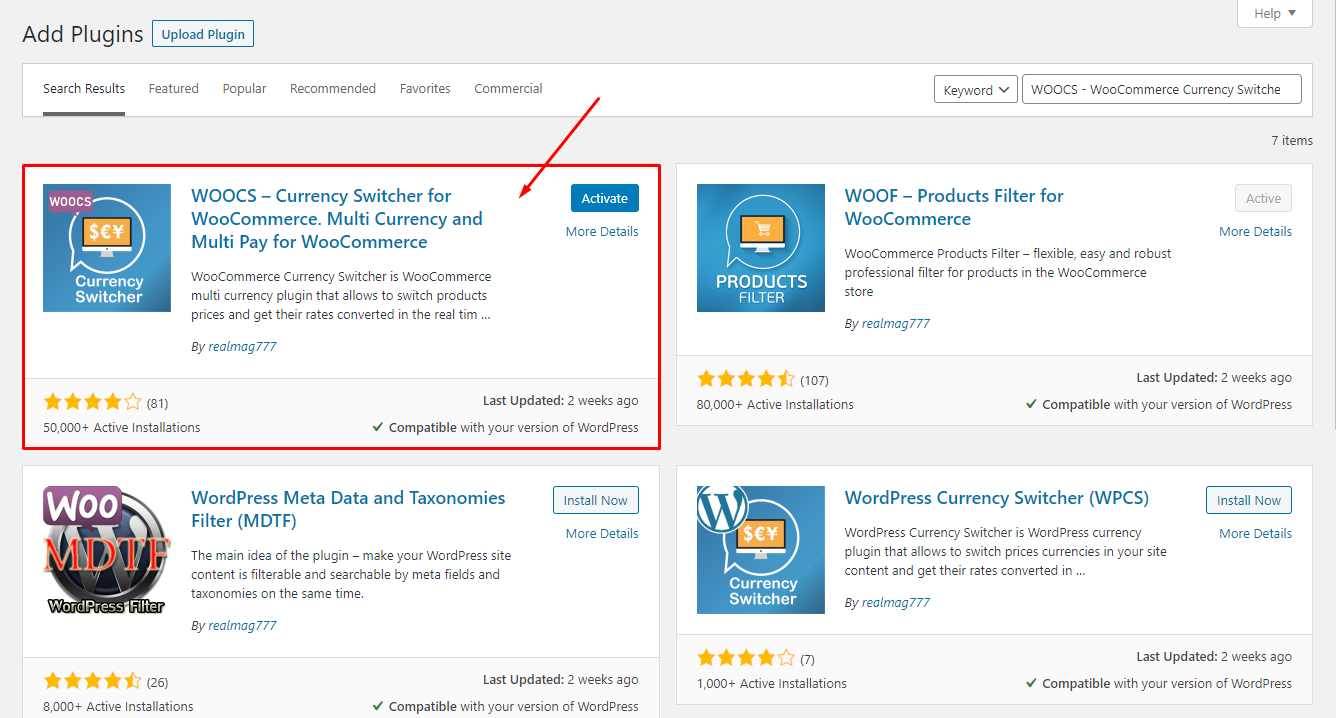The height and width of the screenshot is (718, 1336).
Task: Click WPCS 'Last Updated: 2 weeks ago' text
Action: pos(1214,657)
